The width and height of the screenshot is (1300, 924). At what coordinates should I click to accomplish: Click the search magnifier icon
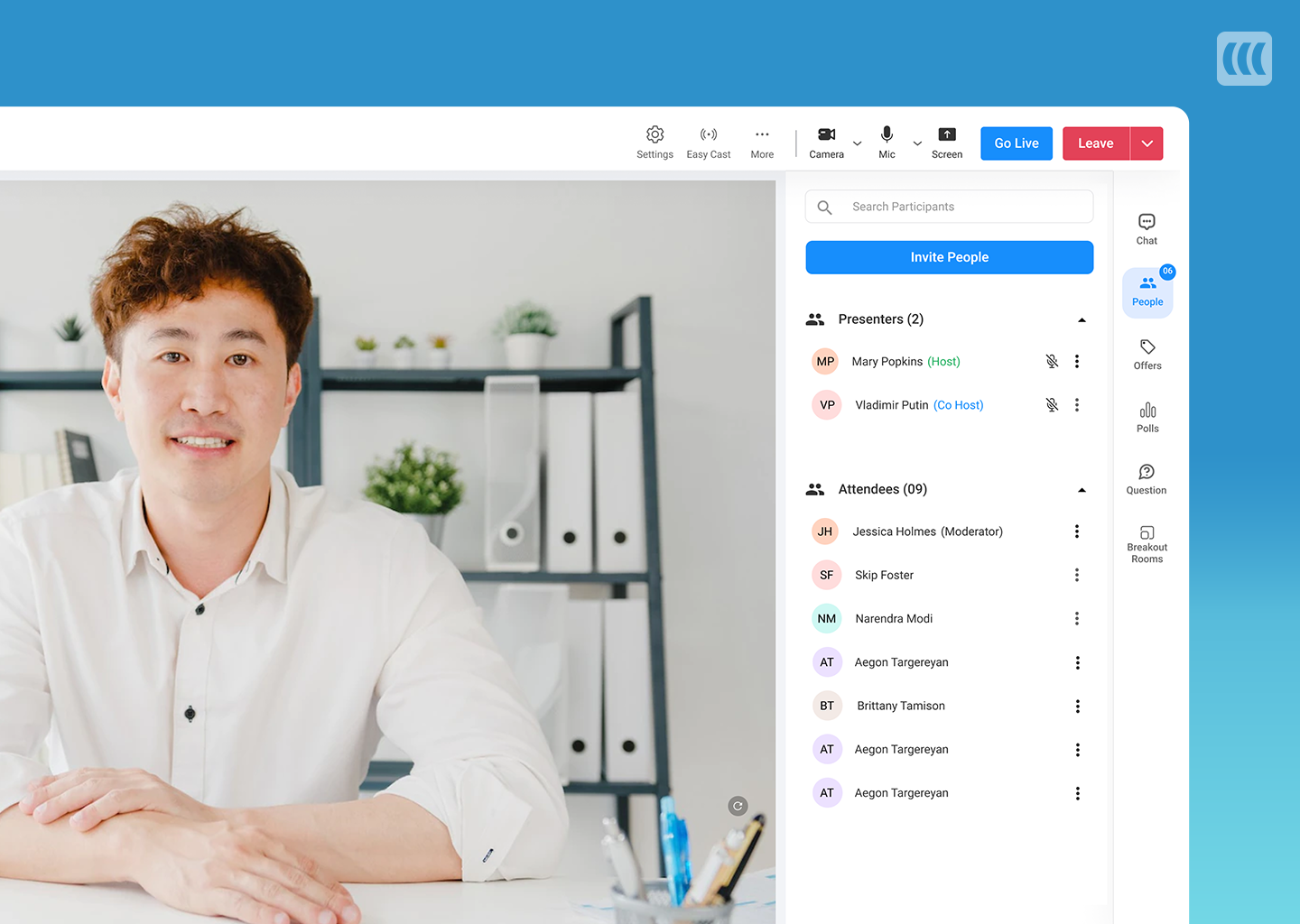click(x=824, y=208)
